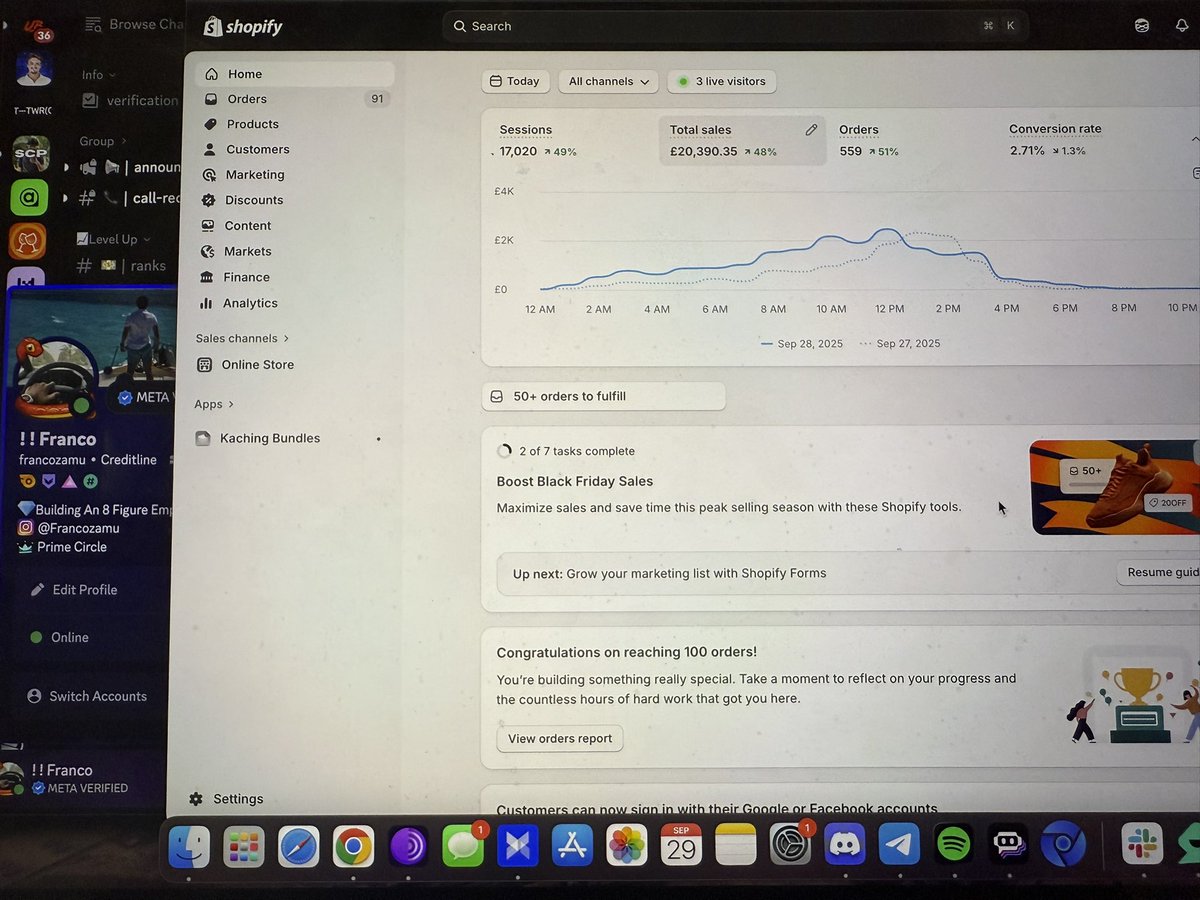
Task: Click the 2 of 7 tasks complete text
Action: 576,451
